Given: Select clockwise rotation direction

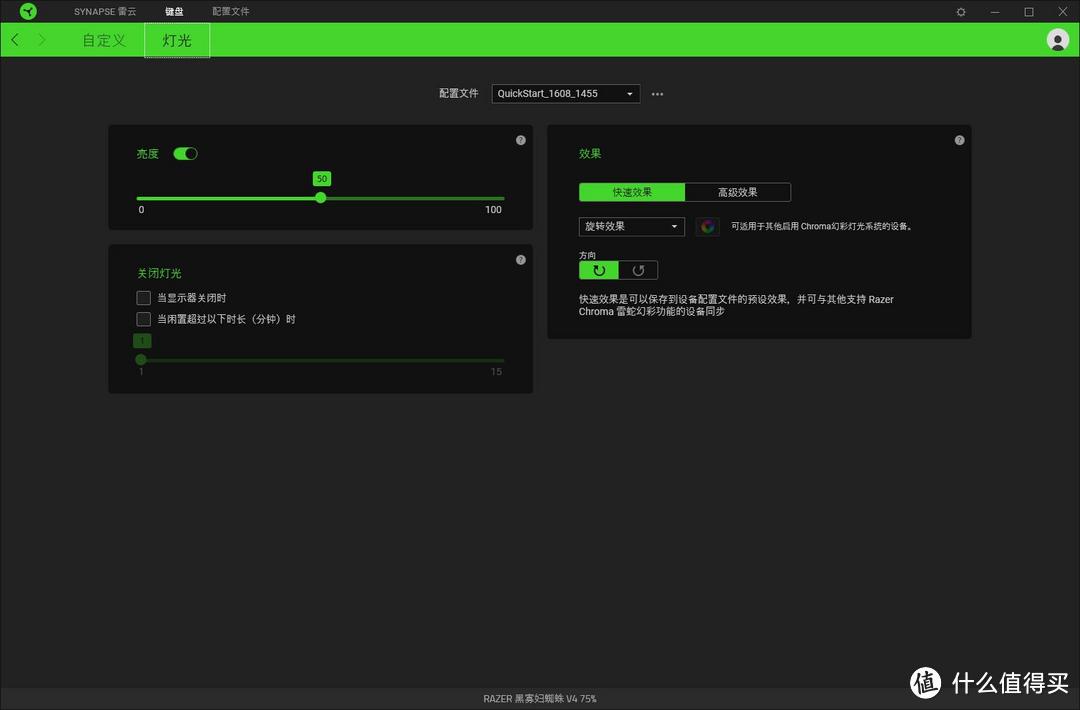Looking at the screenshot, I should pyautogui.click(x=599, y=271).
